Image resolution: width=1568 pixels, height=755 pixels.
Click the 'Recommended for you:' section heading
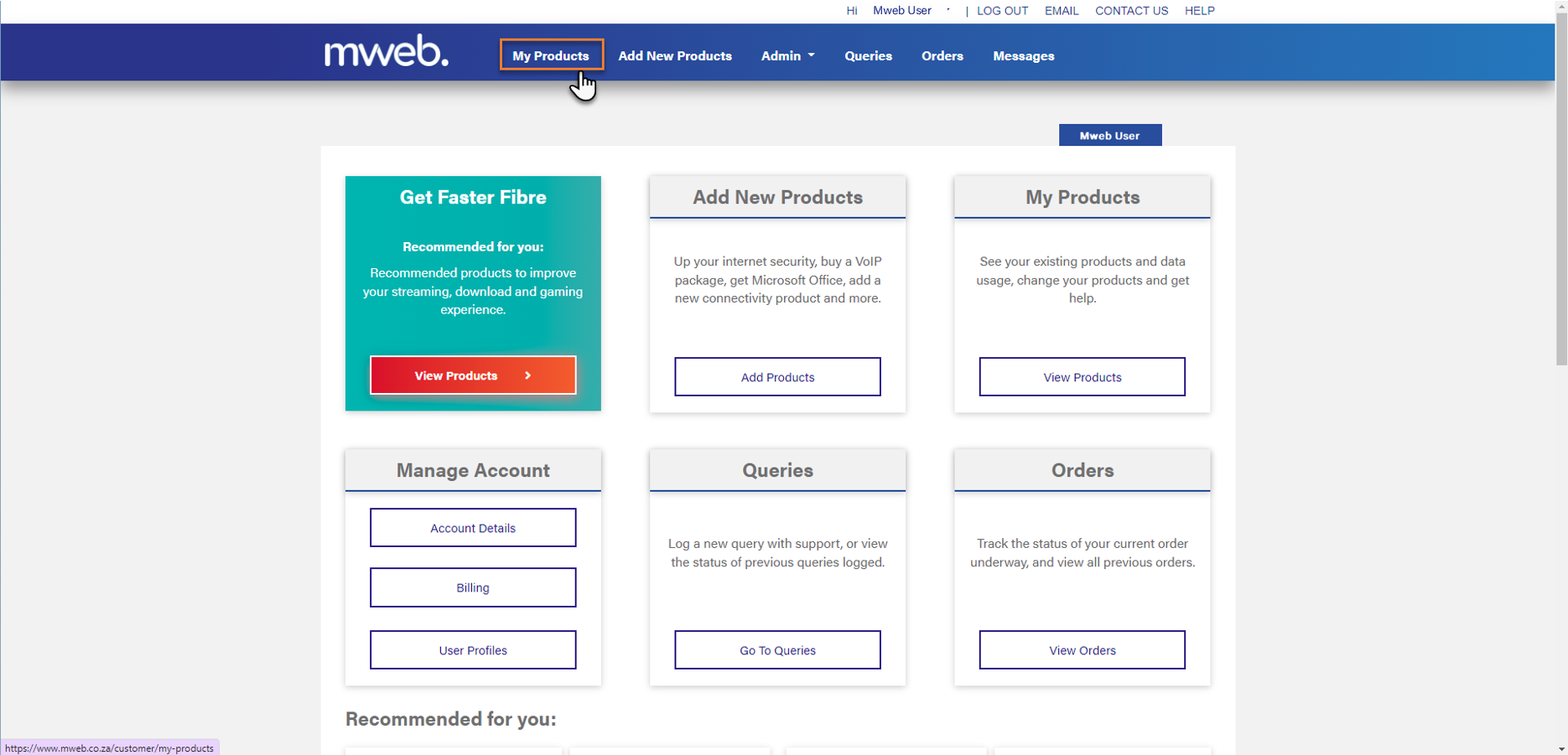pyautogui.click(x=451, y=719)
